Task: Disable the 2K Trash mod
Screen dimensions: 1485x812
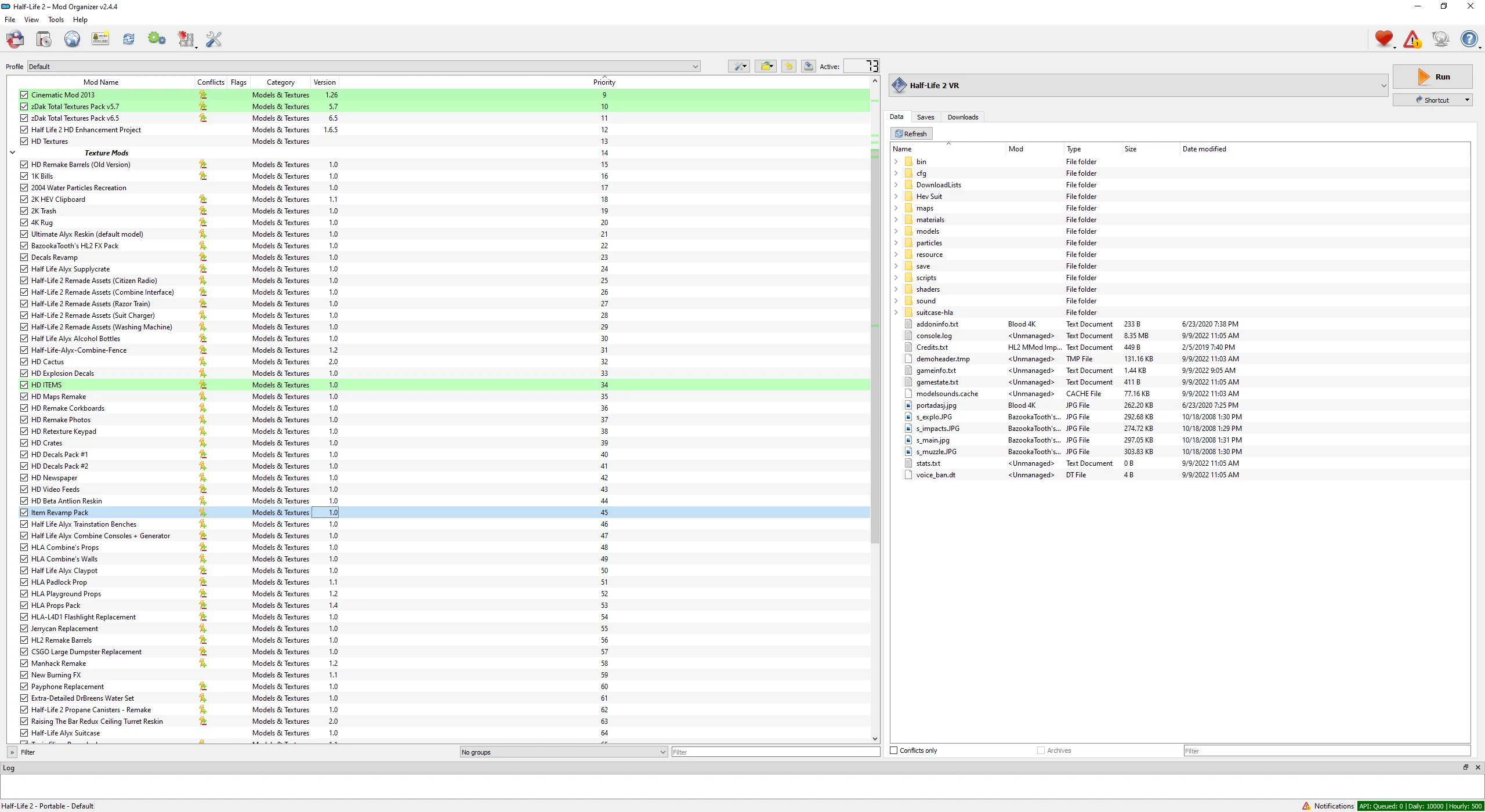Action: coord(24,211)
